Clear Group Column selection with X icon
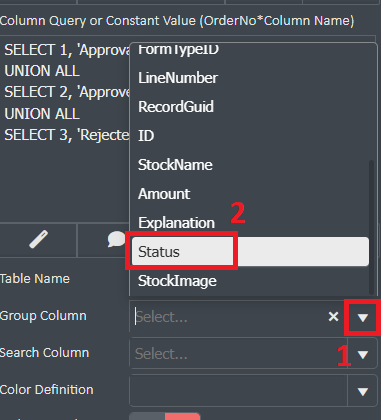The image size is (382, 420). [333, 316]
